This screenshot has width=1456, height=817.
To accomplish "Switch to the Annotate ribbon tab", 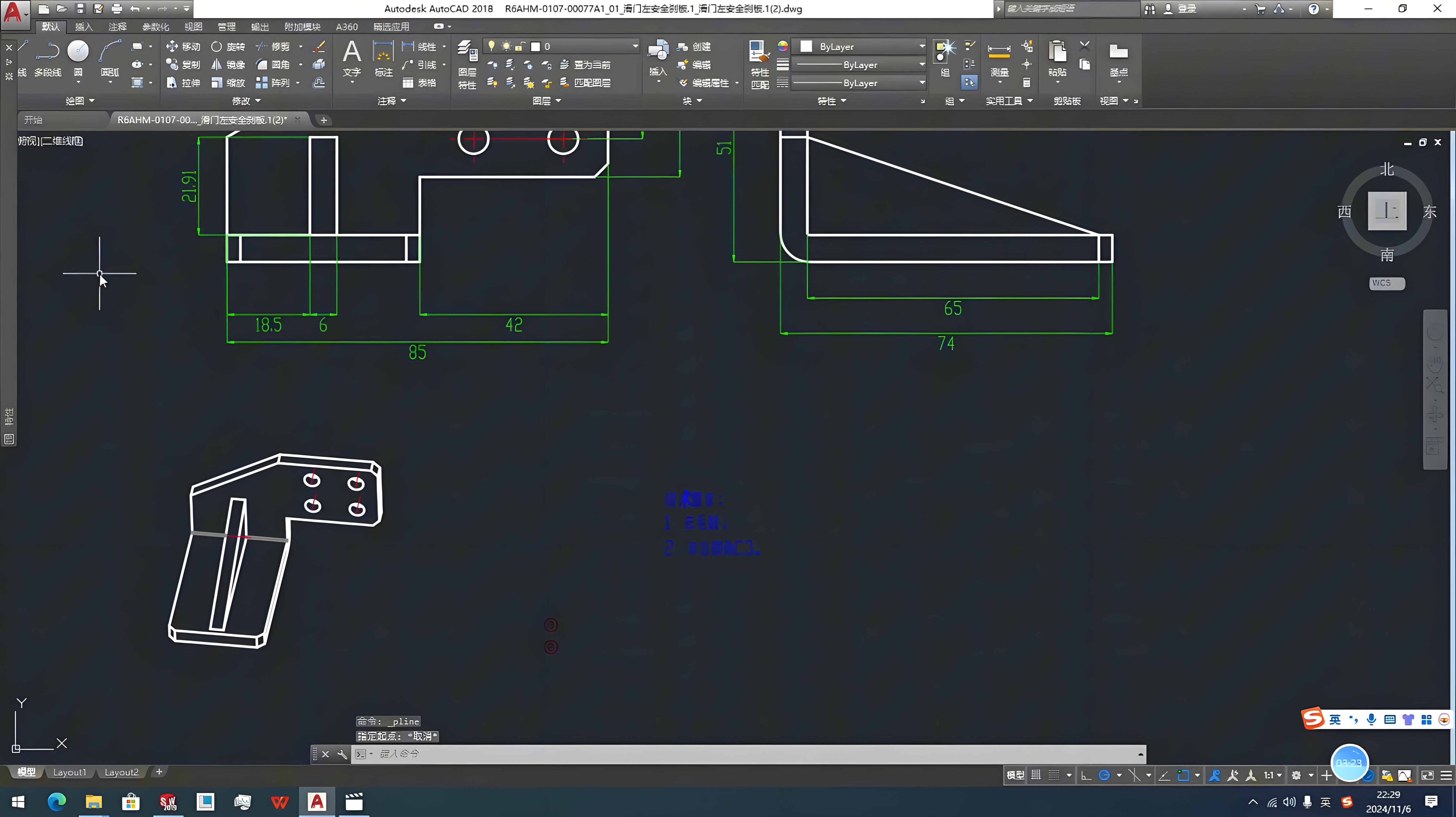I will pyautogui.click(x=118, y=27).
